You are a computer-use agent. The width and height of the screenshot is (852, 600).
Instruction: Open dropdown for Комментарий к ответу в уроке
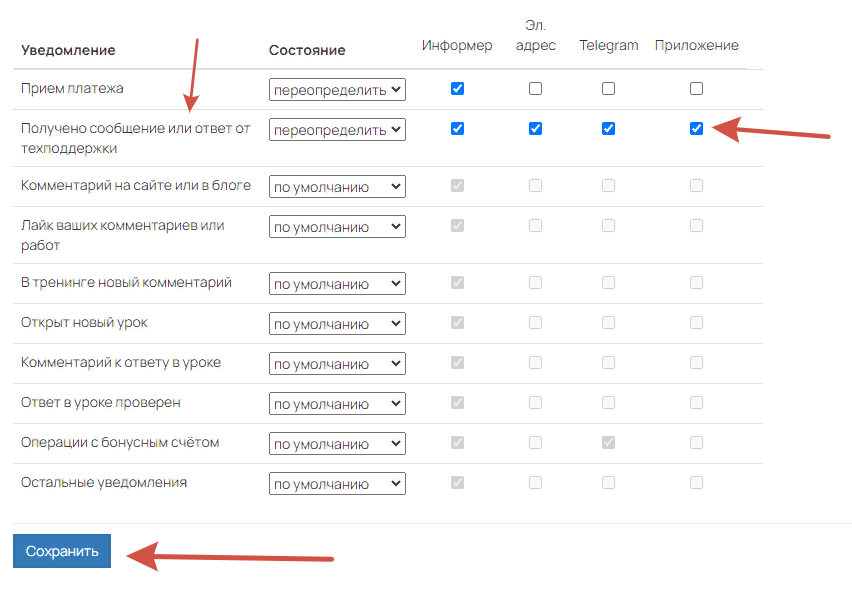point(336,363)
